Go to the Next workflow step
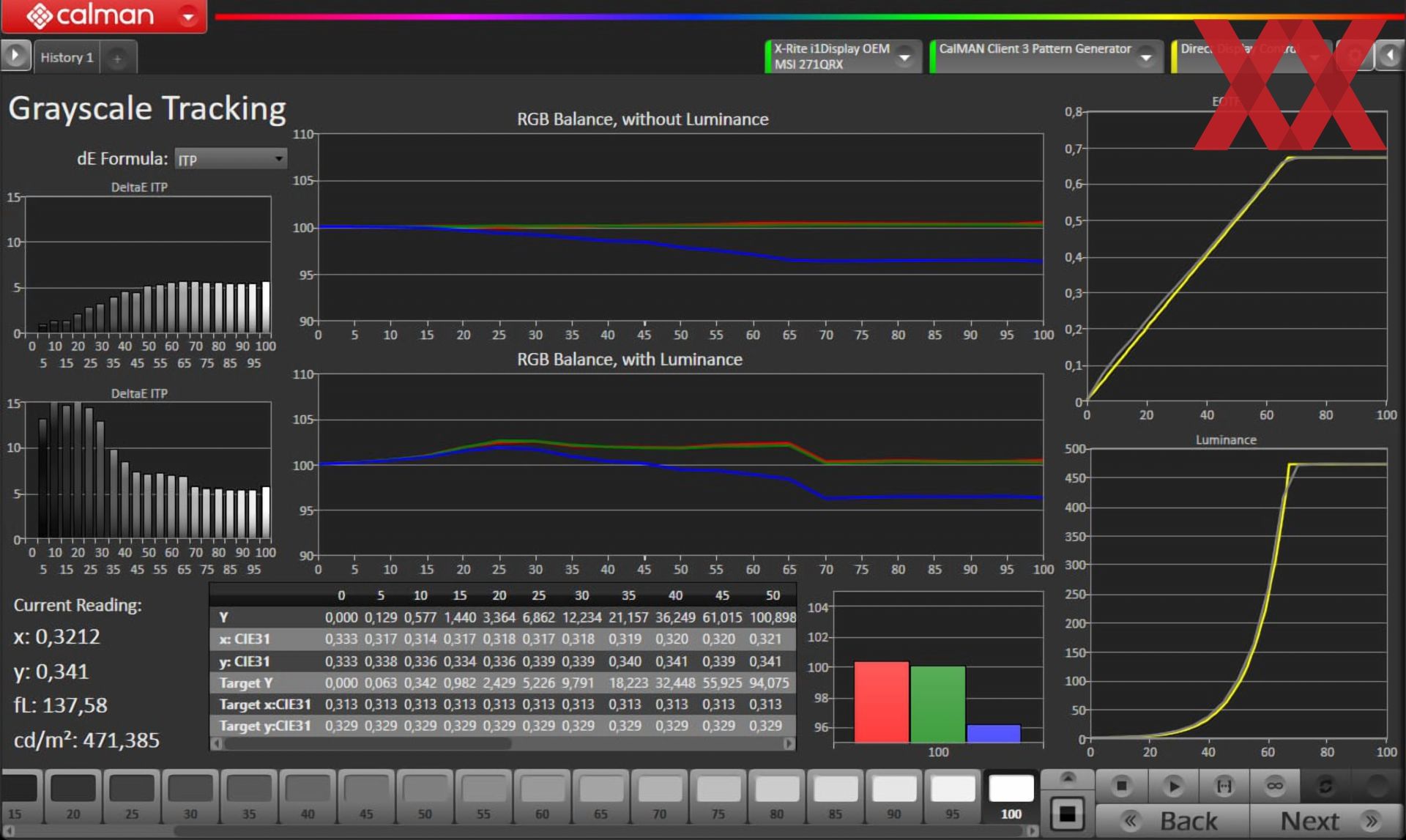The height and width of the screenshot is (840, 1406). pos(1326,821)
